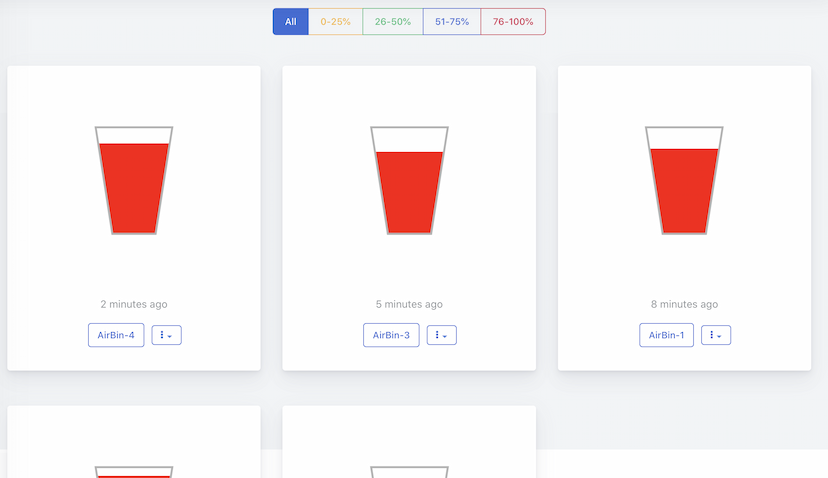Click the partially visible glass below AirBin-4
828x478 pixels.
(x=134, y=471)
